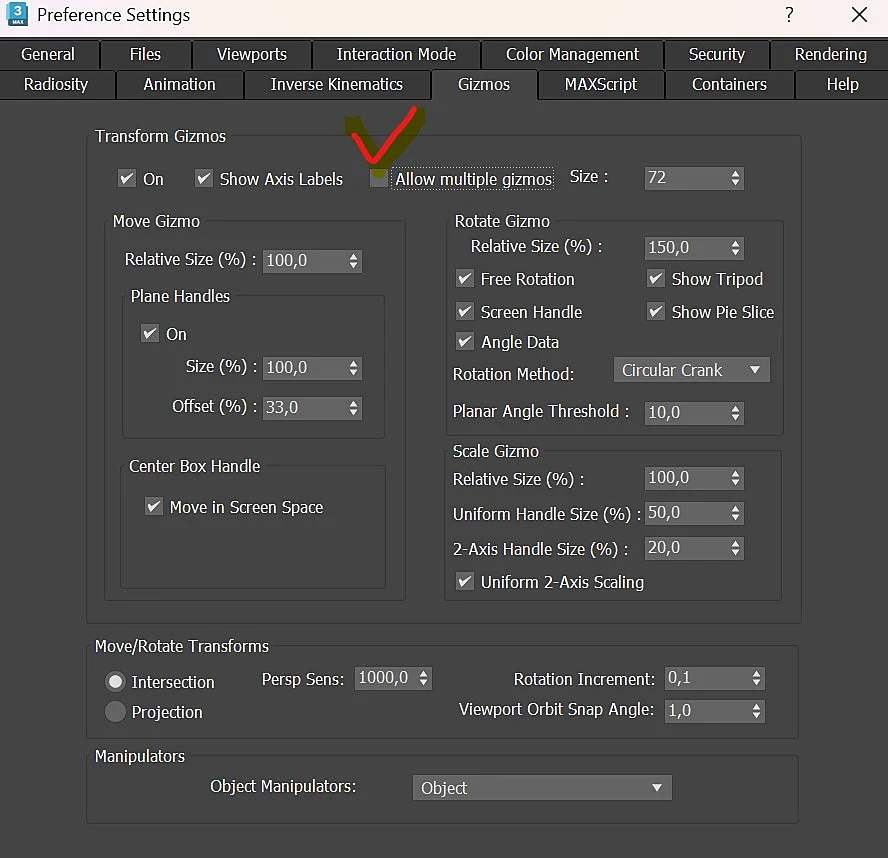
Task: Click 2-Axis Handle Size value field
Action: click(686, 548)
